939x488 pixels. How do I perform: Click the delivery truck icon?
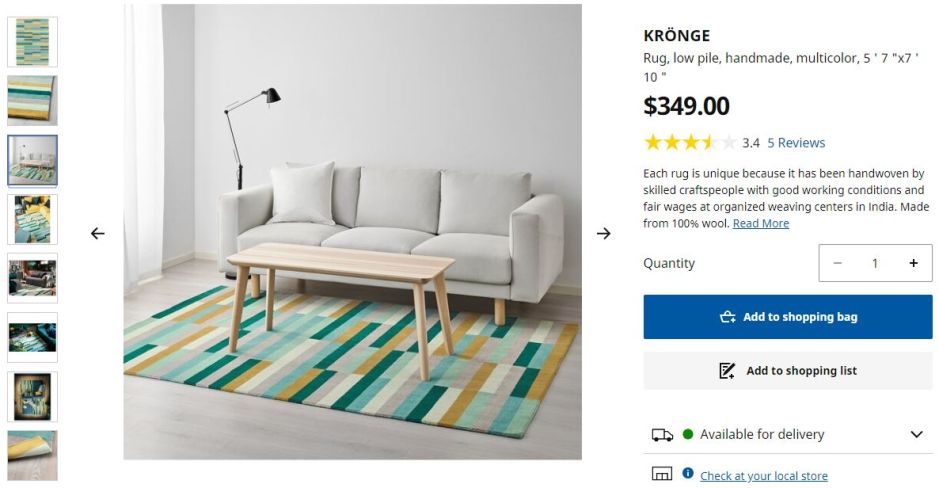[x=662, y=435]
